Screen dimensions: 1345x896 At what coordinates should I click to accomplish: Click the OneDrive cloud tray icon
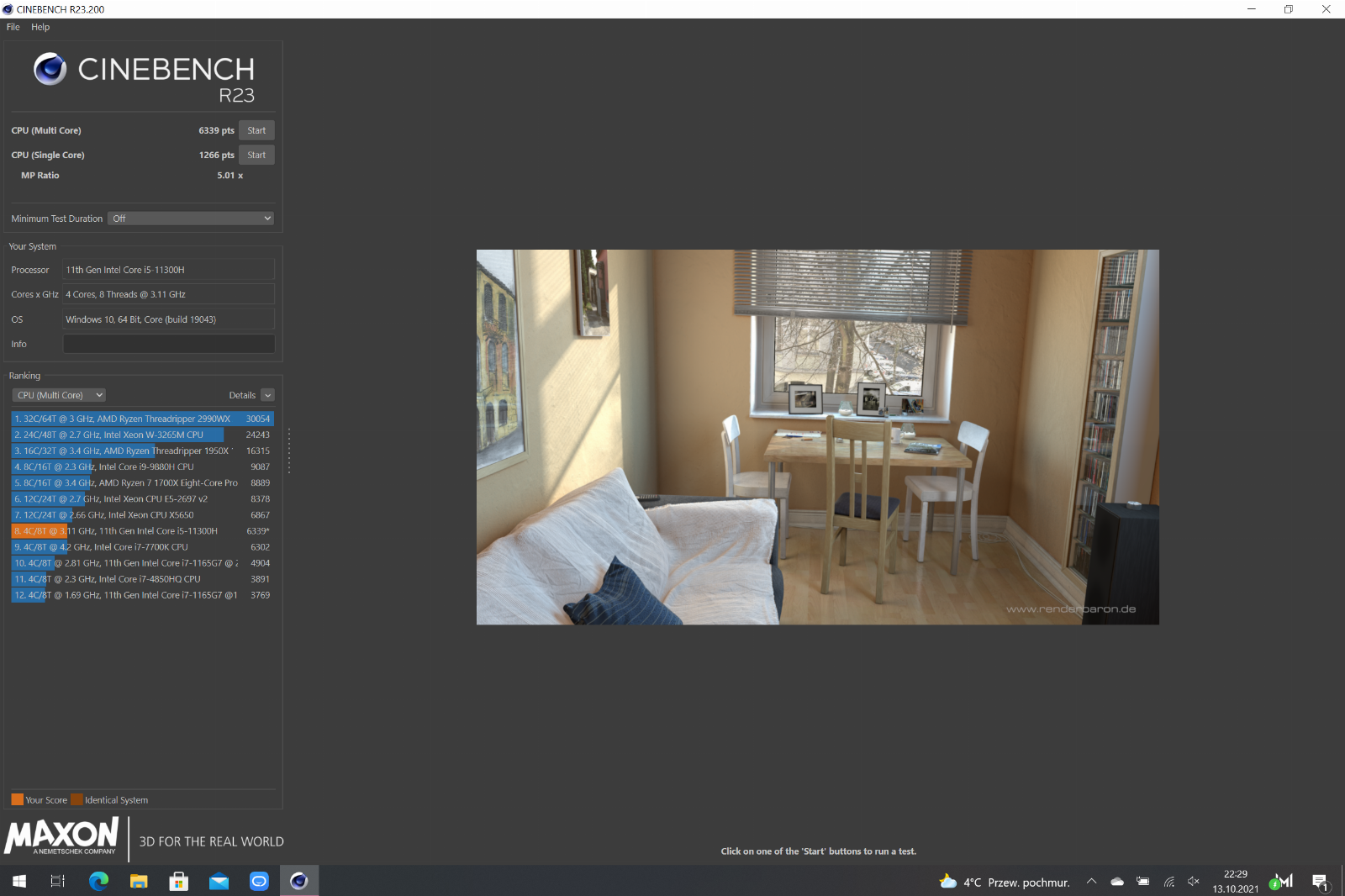pyautogui.click(x=1117, y=881)
